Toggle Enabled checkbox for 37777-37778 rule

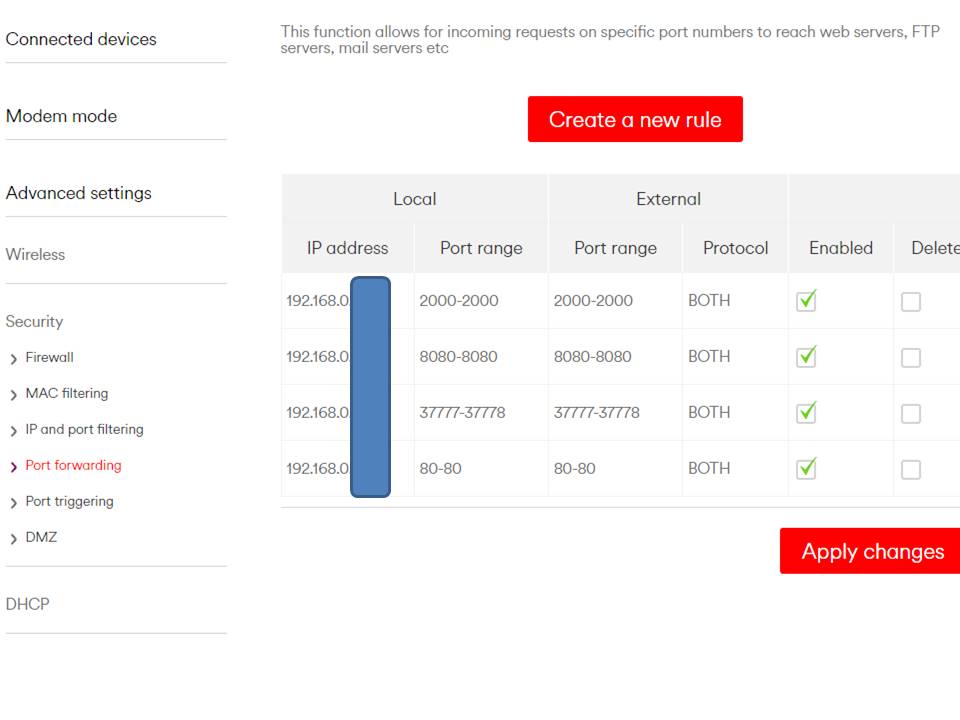click(806, 413)
